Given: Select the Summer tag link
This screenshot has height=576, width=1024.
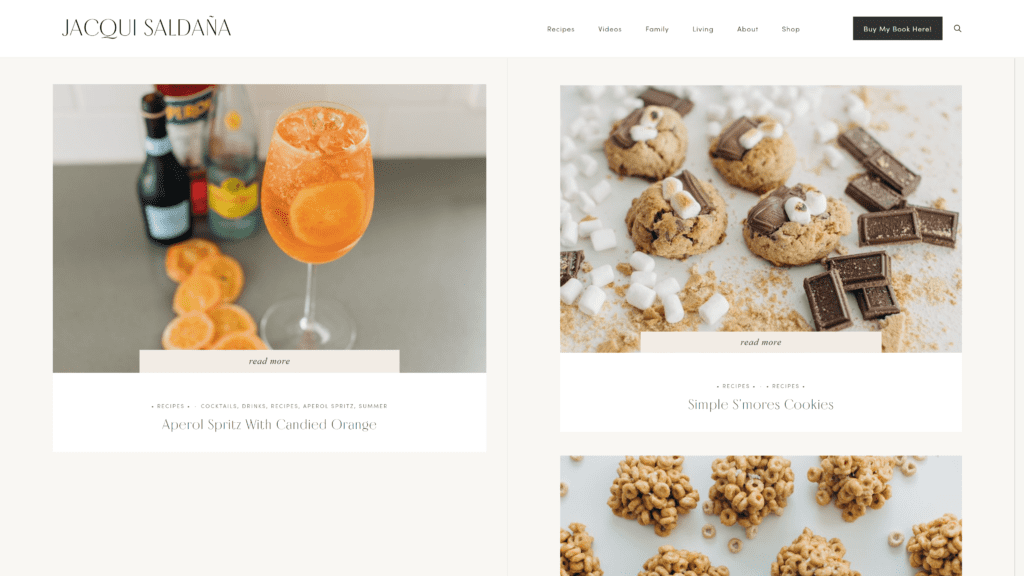Looking at the screenshot, I should pos(373,406).
